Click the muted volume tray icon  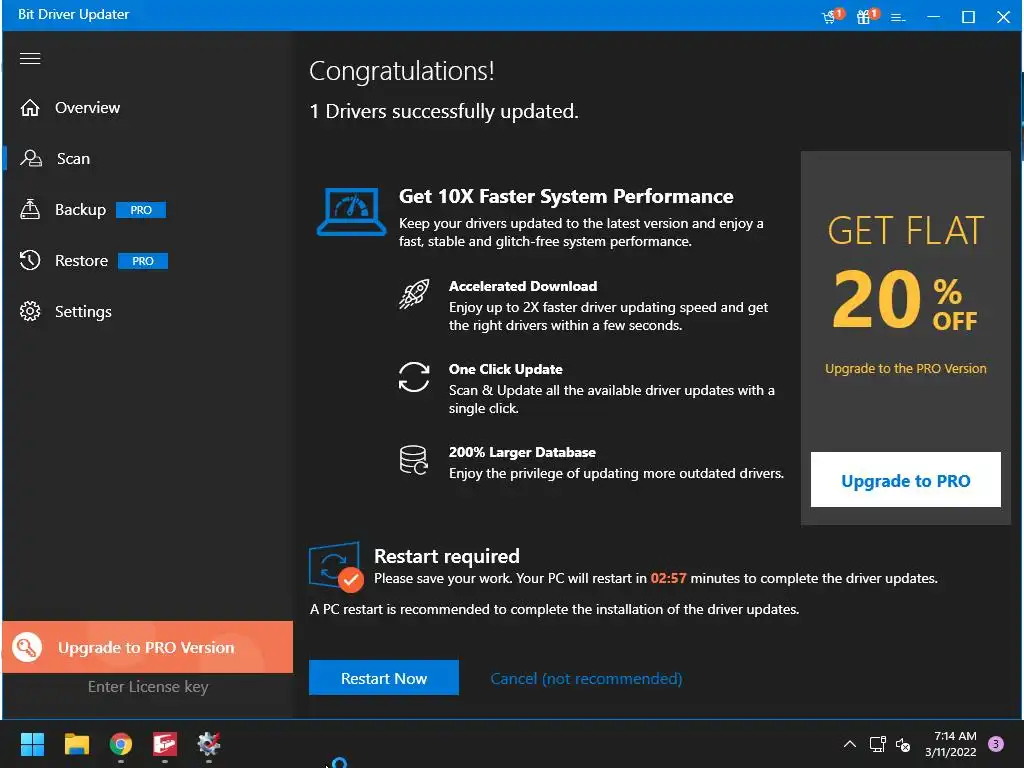click(903, 744)
